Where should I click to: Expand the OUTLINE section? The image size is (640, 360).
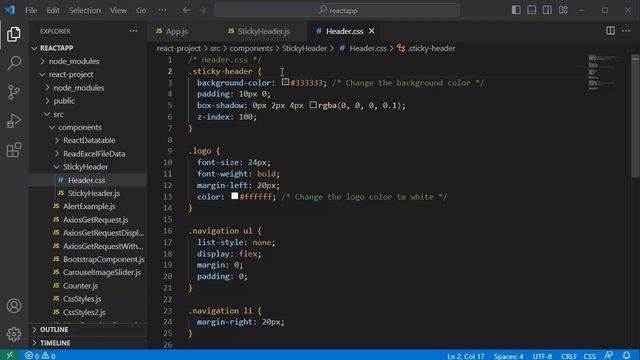[54, 329]
